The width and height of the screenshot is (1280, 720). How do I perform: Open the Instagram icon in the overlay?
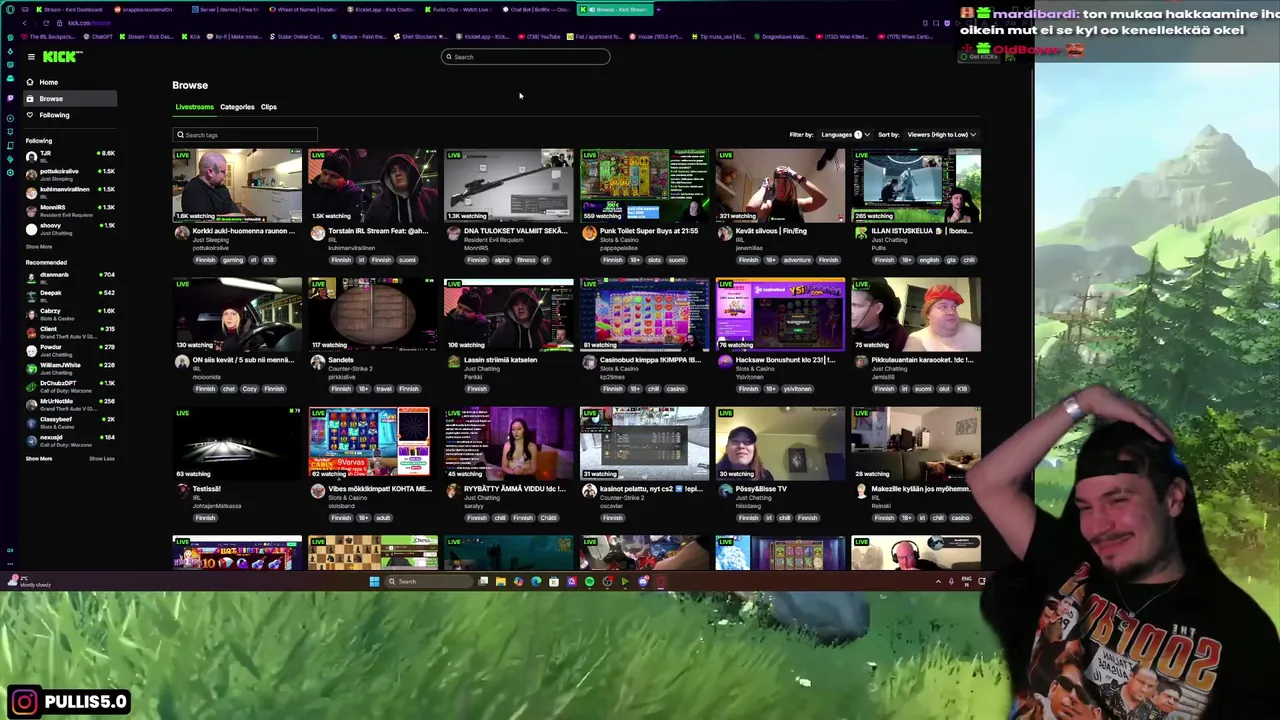point(25,702)
